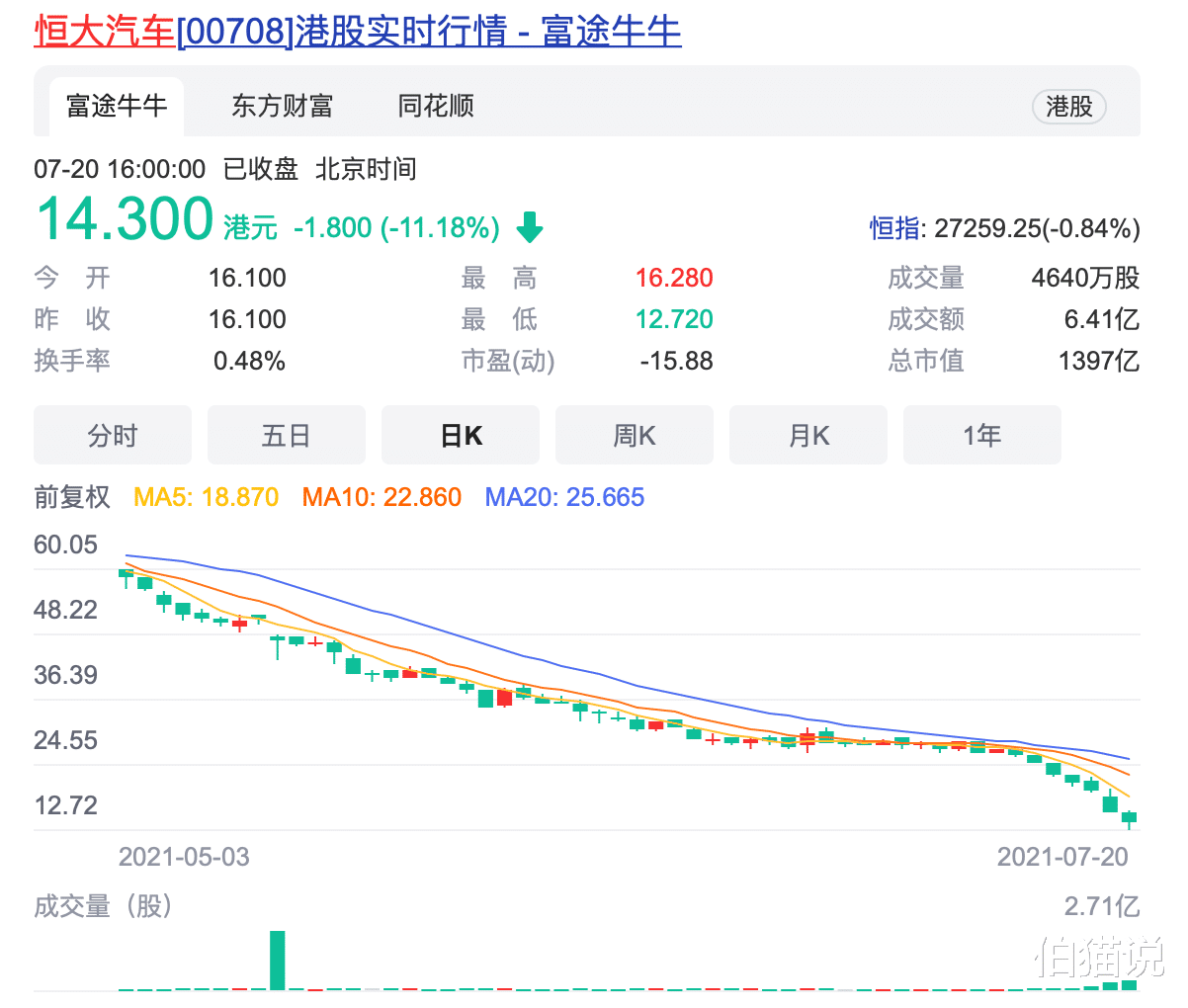Click the price change -1.800 (-11.18%)
This screenshot has width=1188, height=1008.
click(396, 228)
